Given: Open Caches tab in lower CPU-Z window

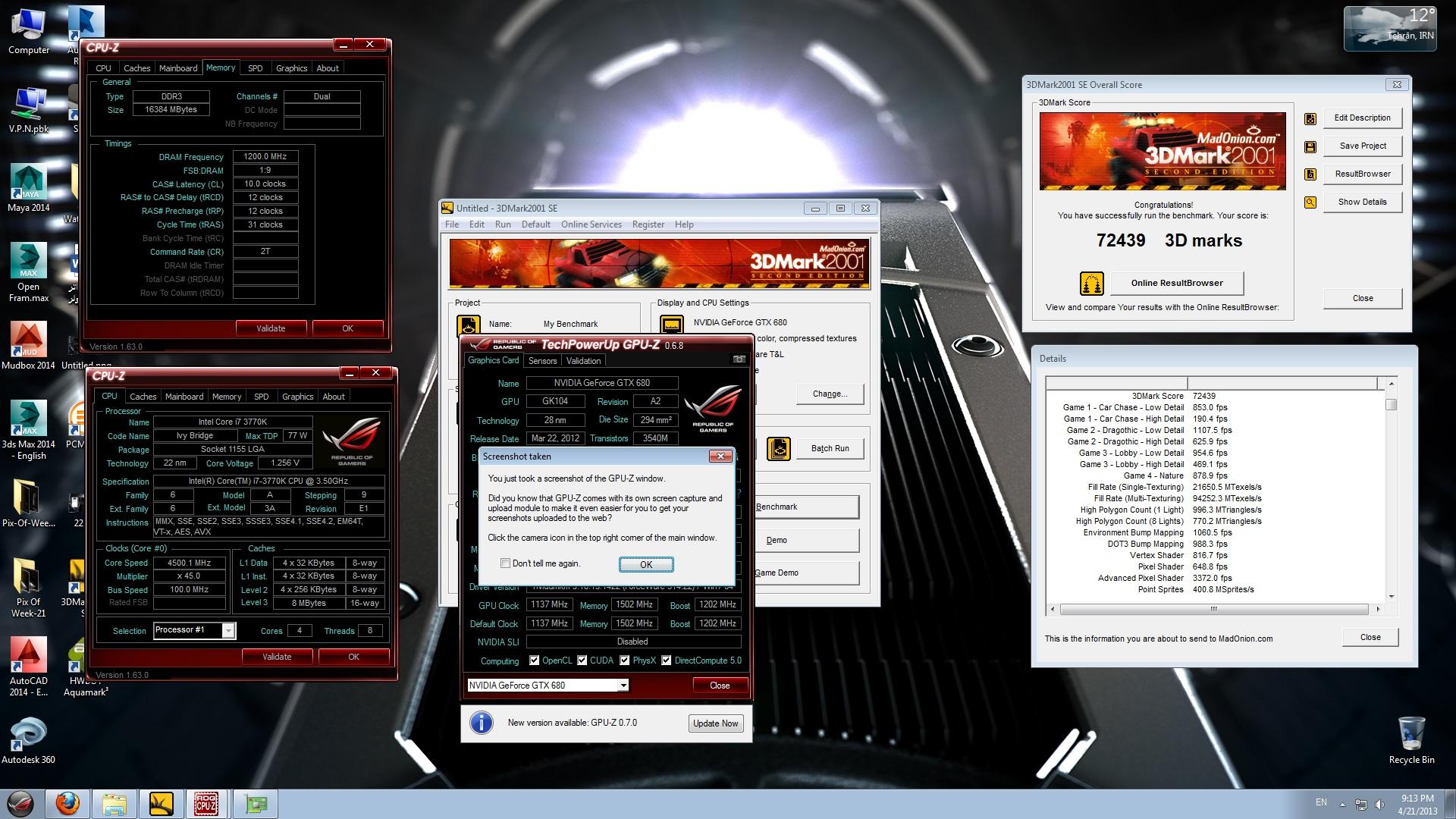Looking at the screenshot, I should coord(143,397).
